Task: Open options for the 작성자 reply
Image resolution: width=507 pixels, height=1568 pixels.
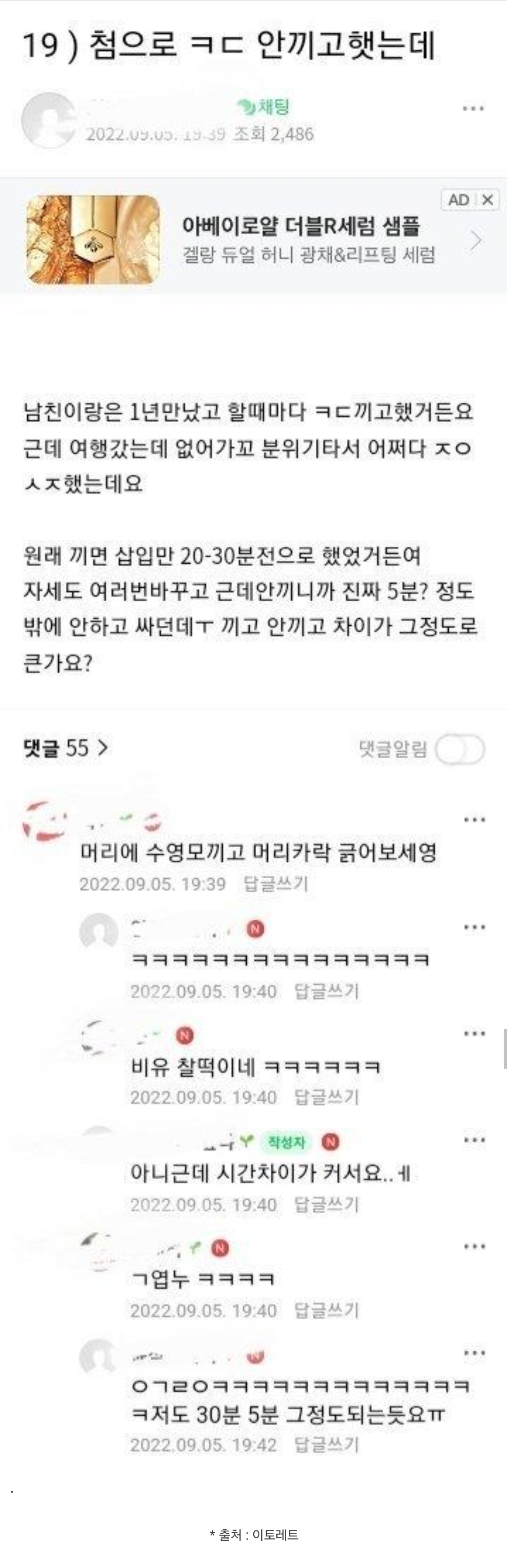Action: 474,1140
